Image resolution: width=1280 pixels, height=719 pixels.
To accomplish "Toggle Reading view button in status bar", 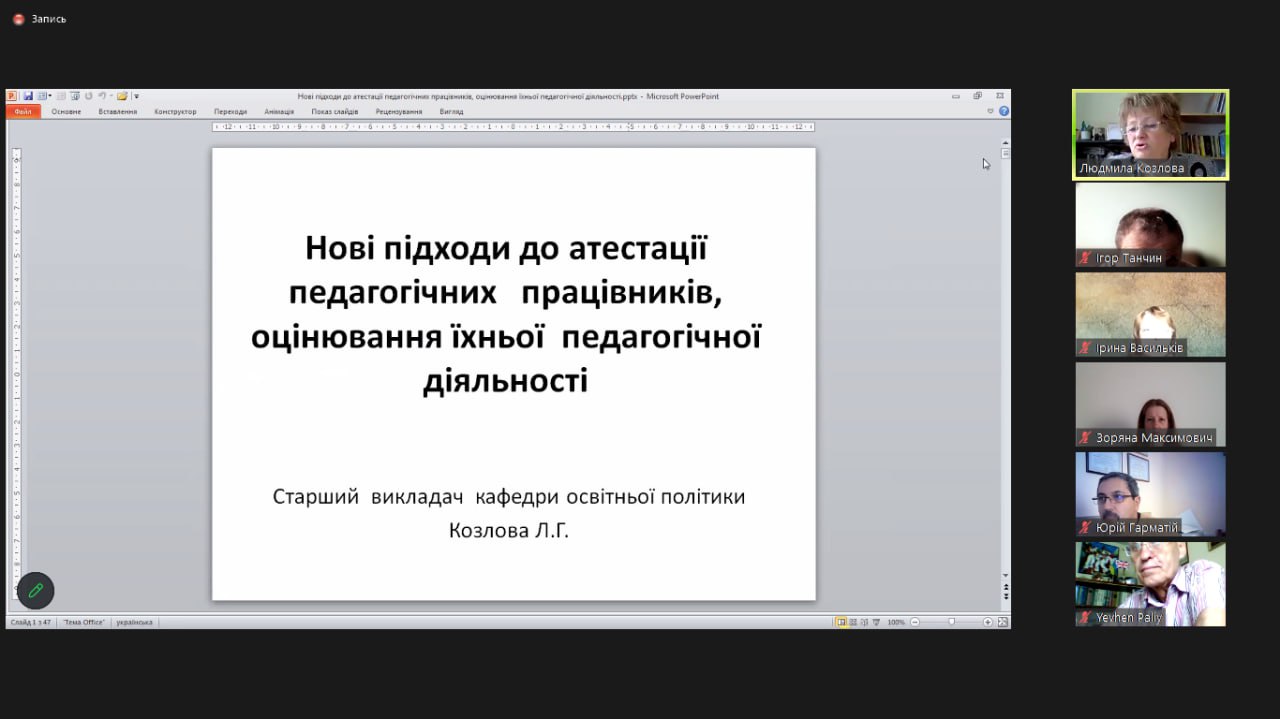I will pos(865,622).
